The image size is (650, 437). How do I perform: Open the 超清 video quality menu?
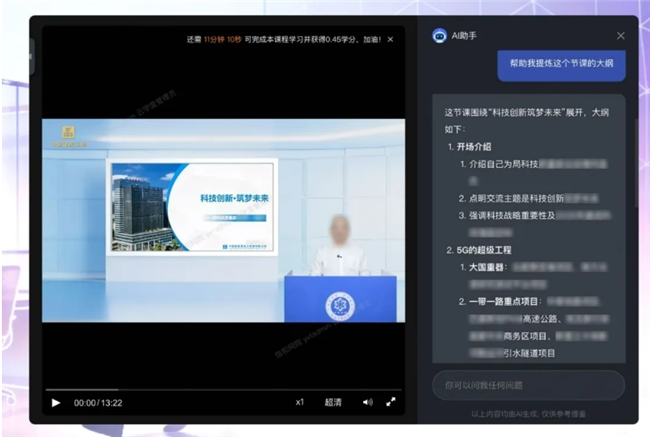click(333, 402)
